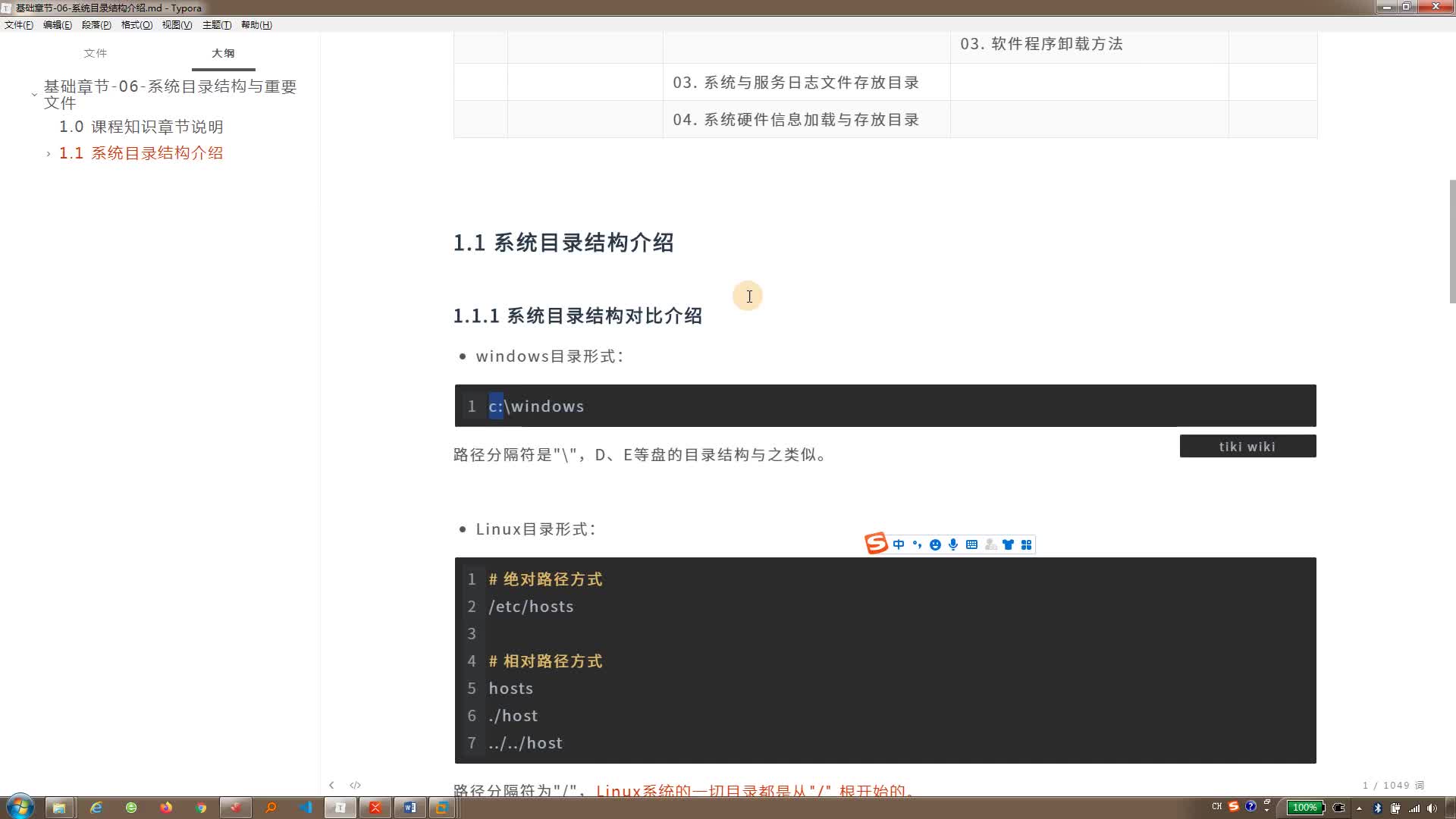
Task: Switch to the Typora taskbar button
Action: pyautogui.click(x=340, y=808)
